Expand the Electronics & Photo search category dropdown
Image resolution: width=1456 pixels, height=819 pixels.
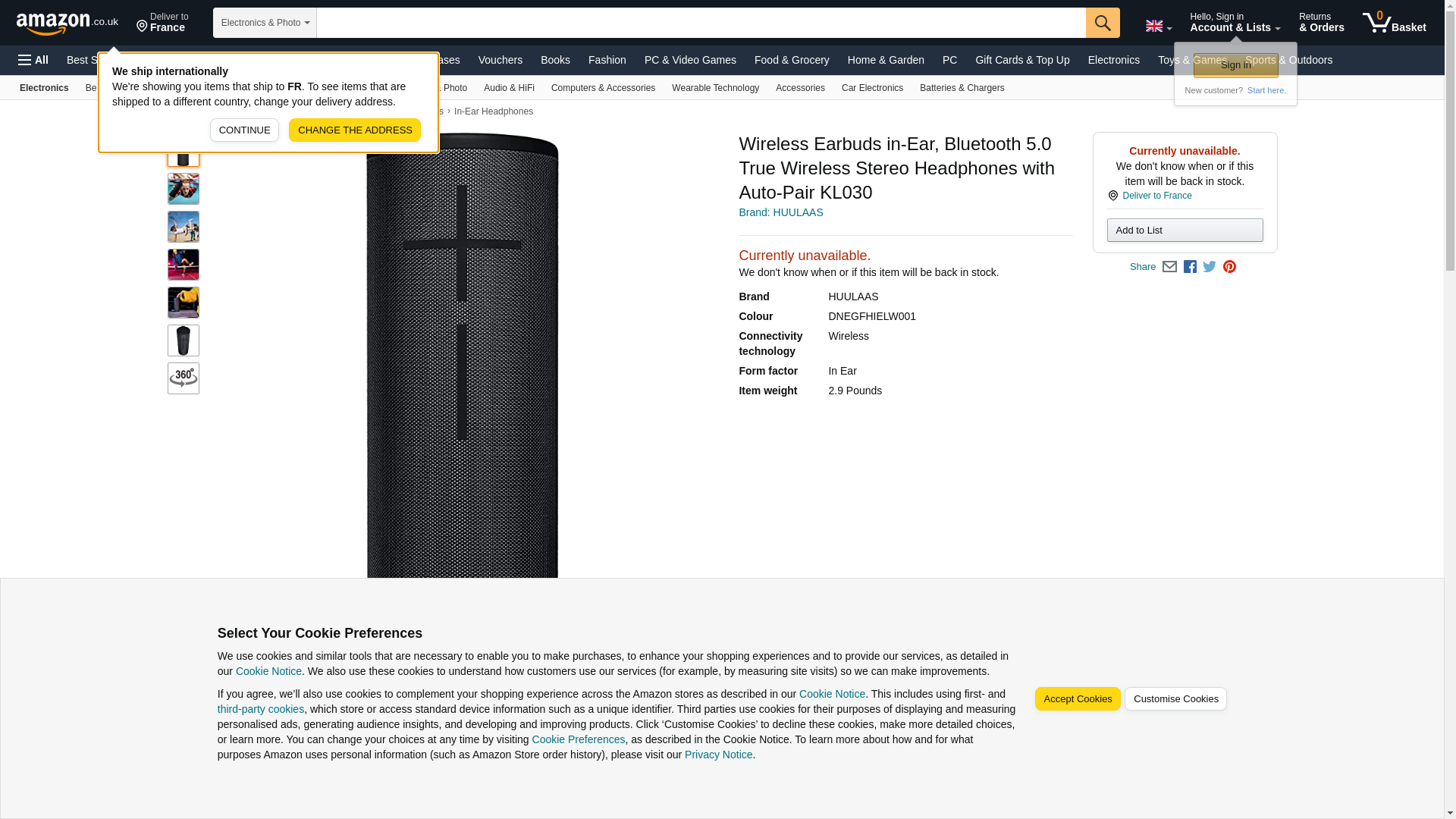[x=265, y=23]
